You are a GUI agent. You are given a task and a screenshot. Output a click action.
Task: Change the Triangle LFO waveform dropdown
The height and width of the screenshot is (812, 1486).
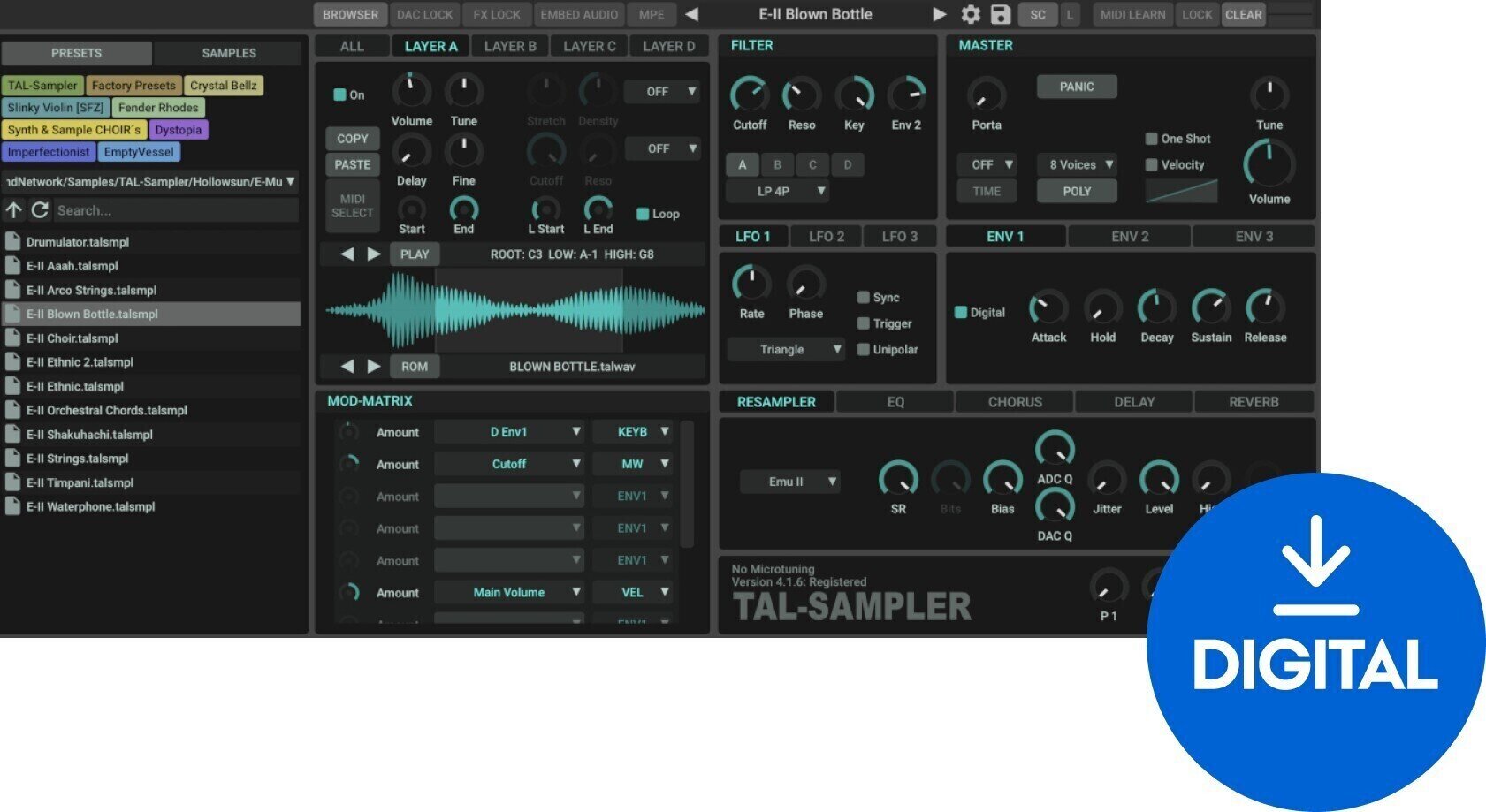click(x=785, y=349)
